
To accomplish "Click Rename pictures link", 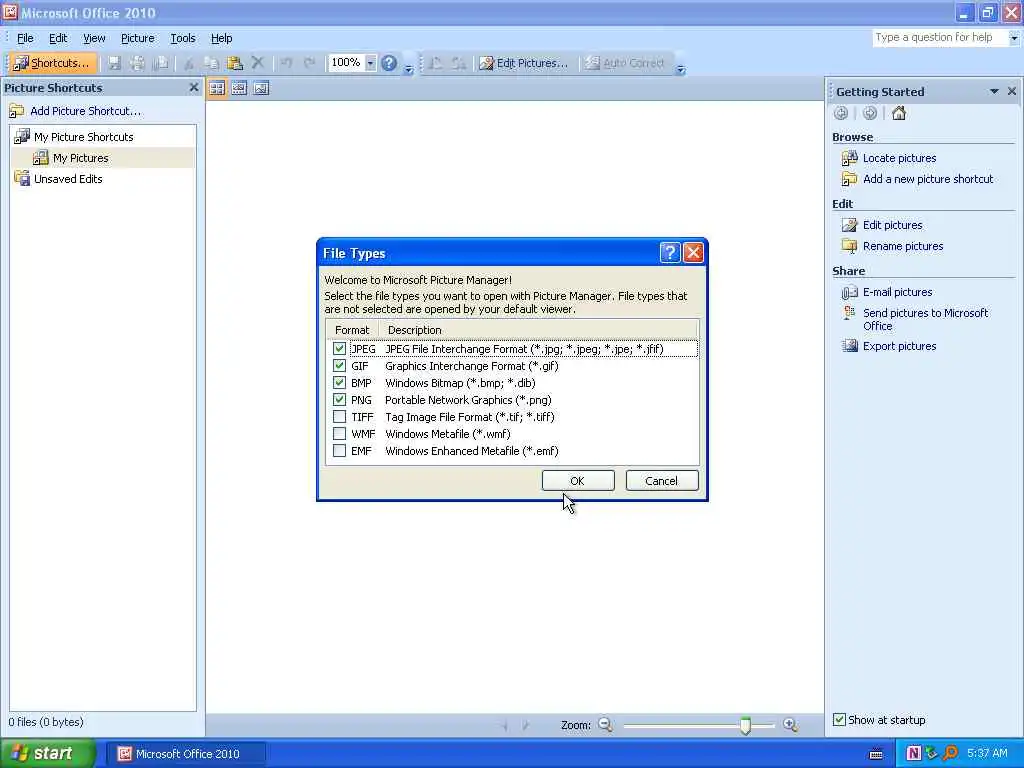I will [x=903, y=246].
